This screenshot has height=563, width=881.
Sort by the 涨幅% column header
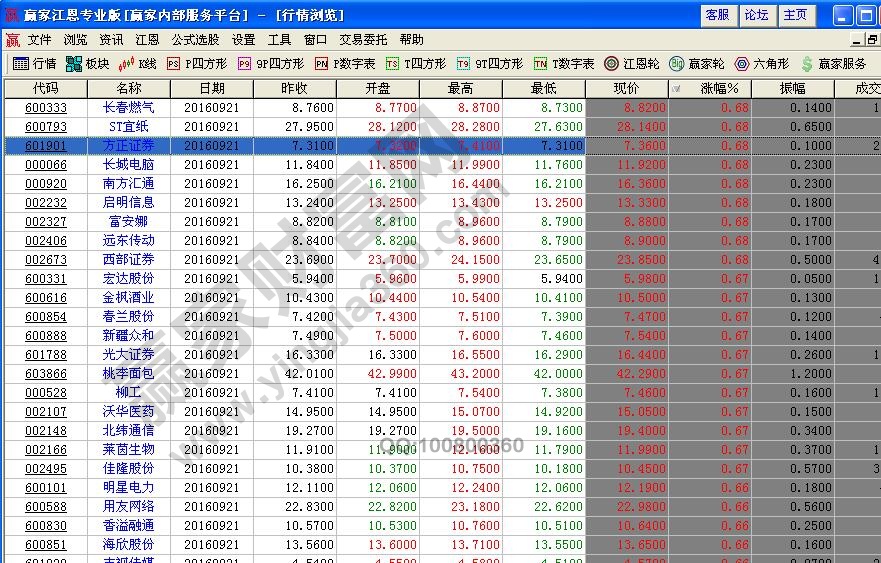[x=718, y=88]
